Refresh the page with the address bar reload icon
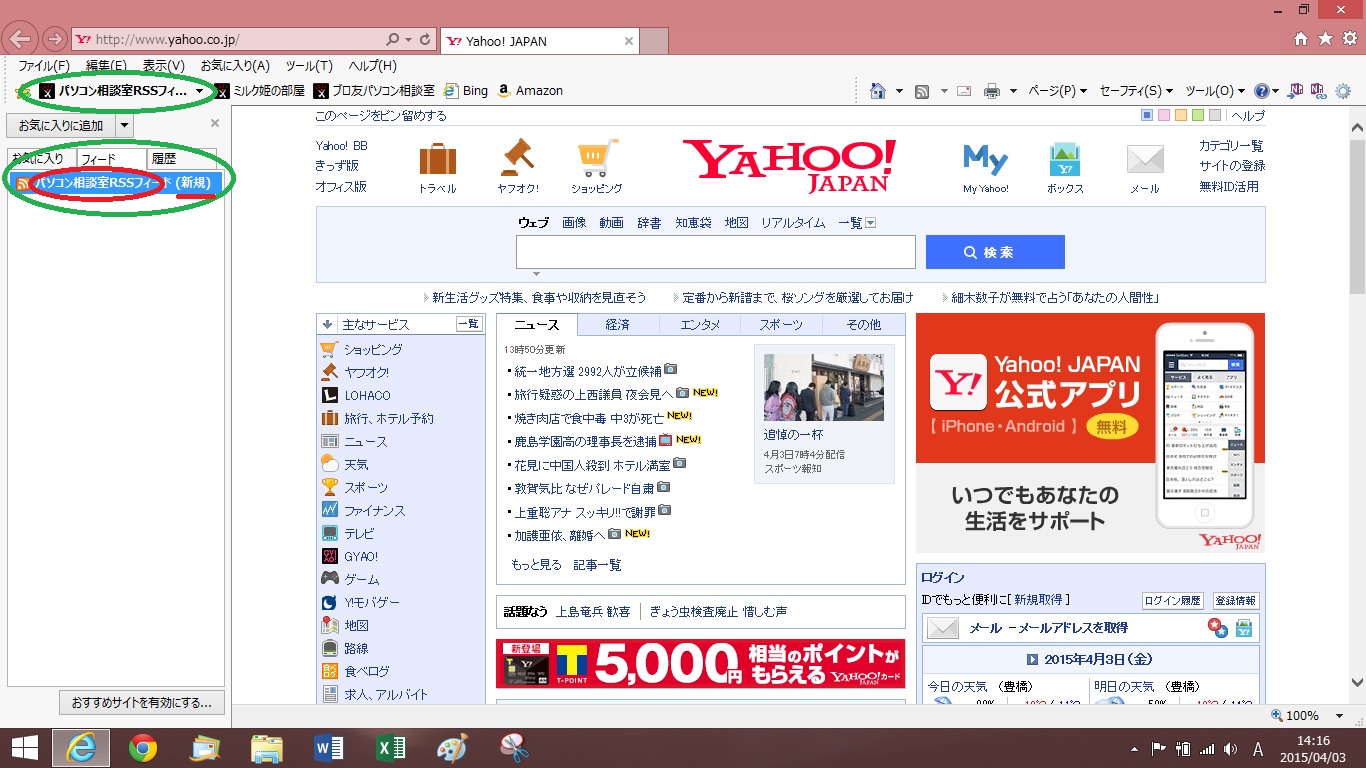This screenshot has height=768, width=1366. pyautogui.click(x=426, y=40)
